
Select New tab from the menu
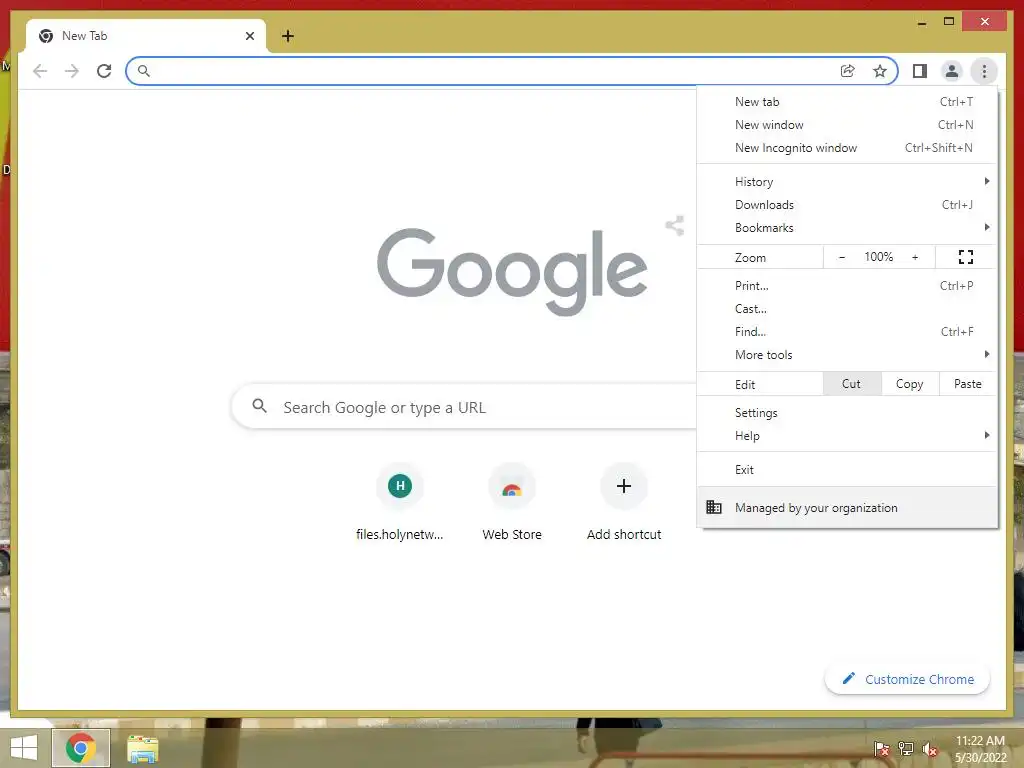click(x=847, y=101)
